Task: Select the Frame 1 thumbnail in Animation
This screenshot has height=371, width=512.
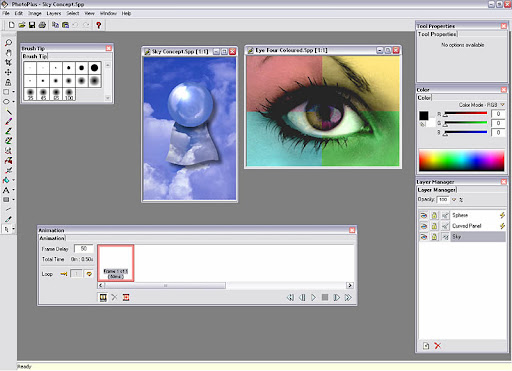Action: (x=116, y=263)
